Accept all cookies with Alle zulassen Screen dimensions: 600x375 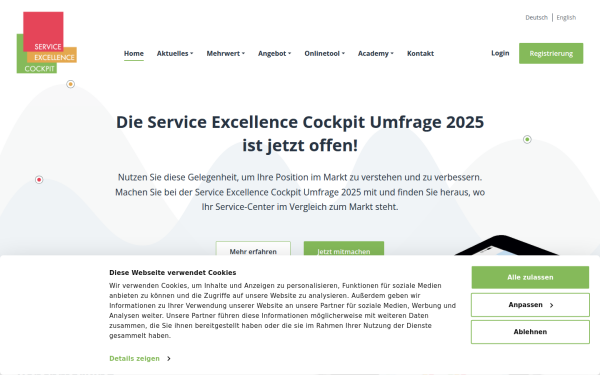[530, 277]
